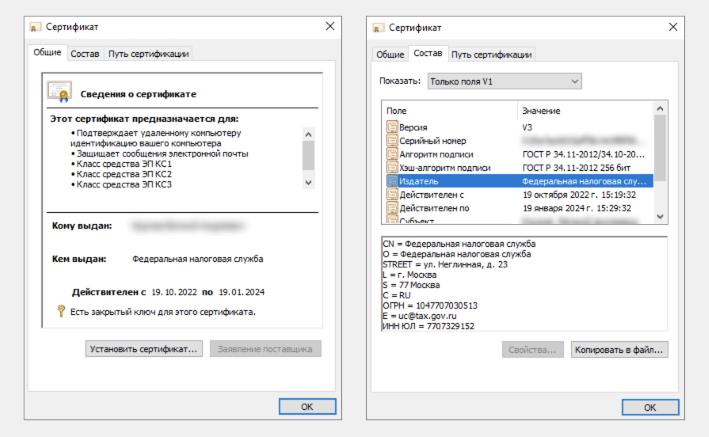This screenshot has width=709, height=437.
Task: Click the Поле column header
Action: (450, 110)
